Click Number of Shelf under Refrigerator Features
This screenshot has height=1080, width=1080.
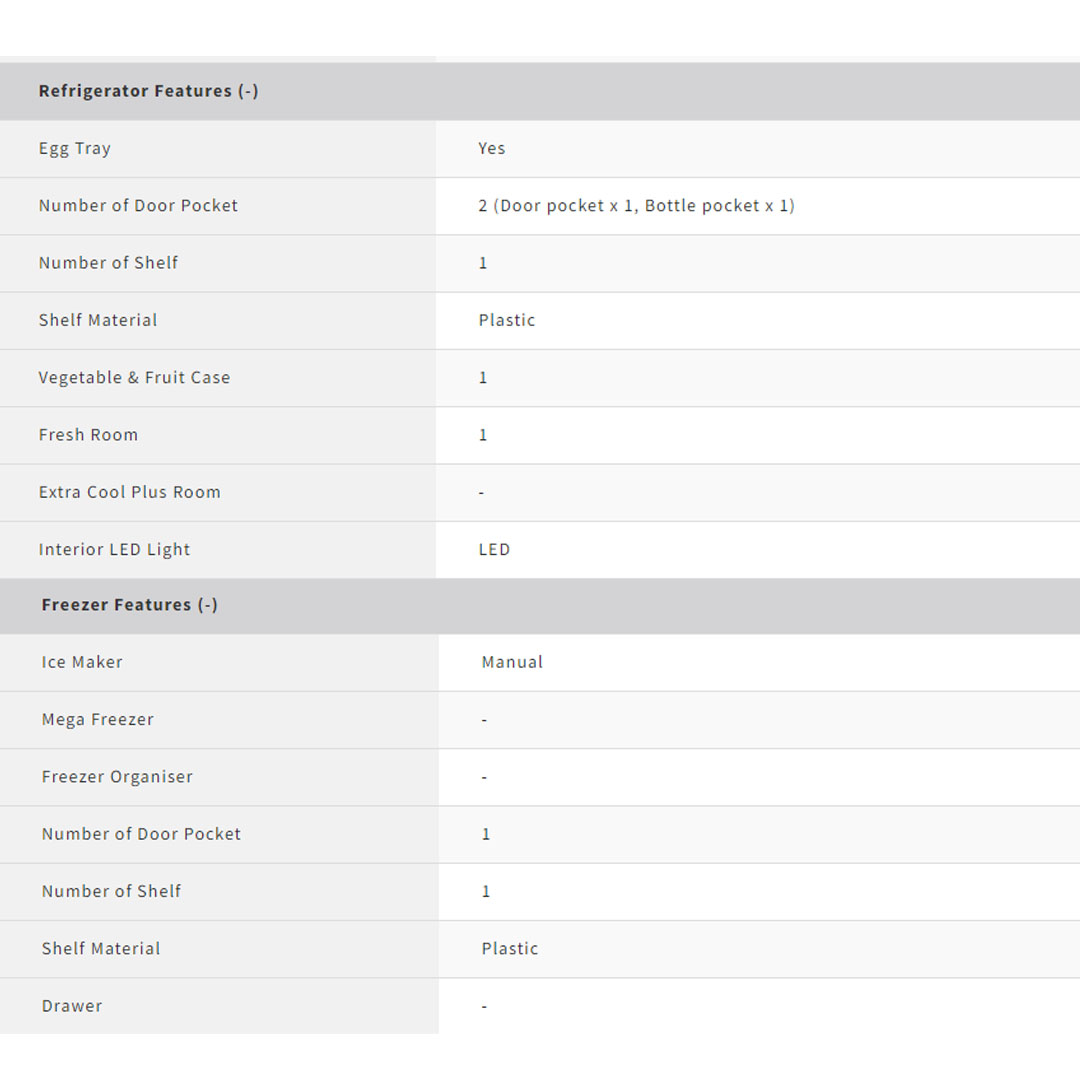click(x=108, y=263)
